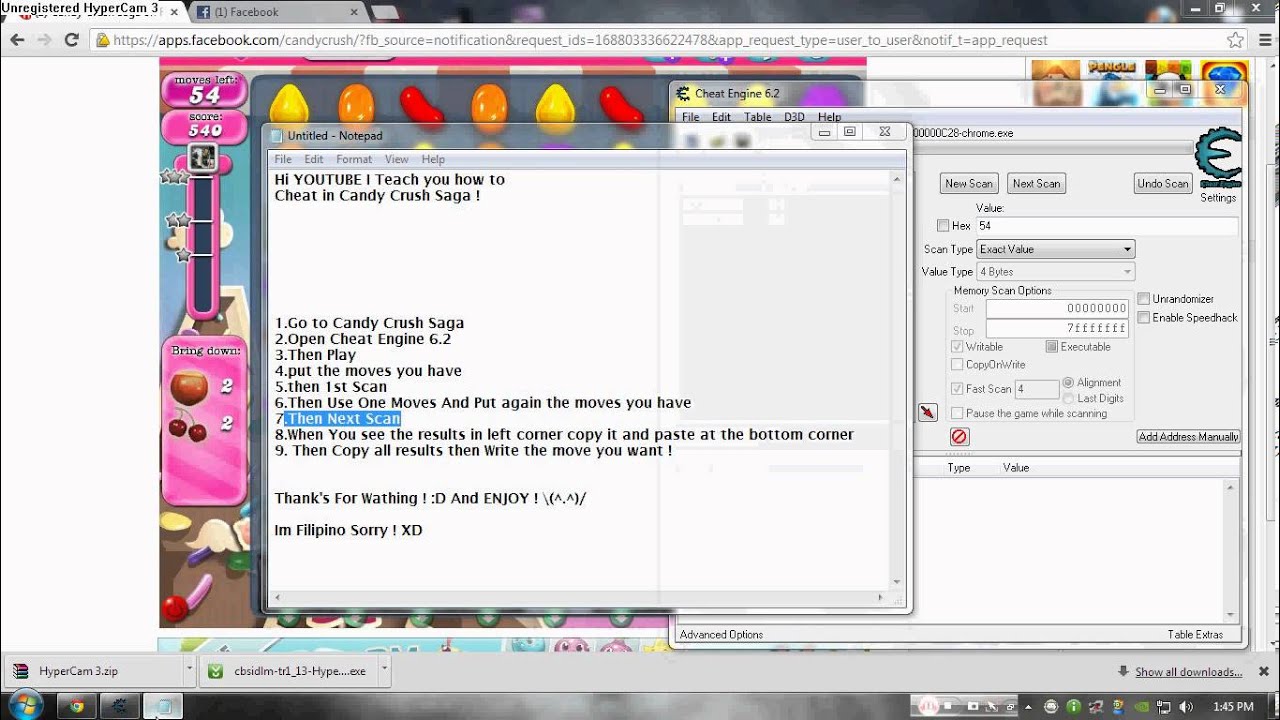Click the green icon of cbsidlm exe download
The image size is (1280, 720).
[214, 671]
